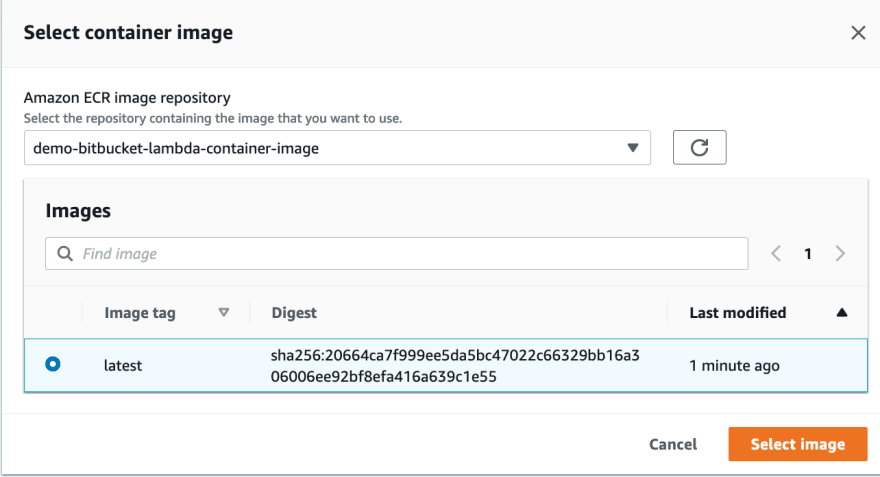Click page number 1 in pagination
The width and height of the screenshot is (880, 477).
tap(808, 254)
